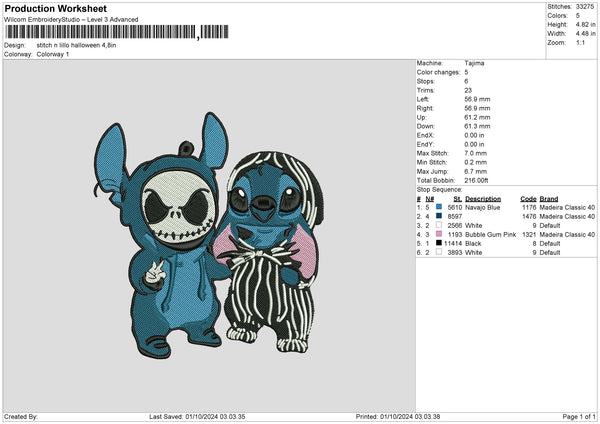Click the White 2566 thread swatch
The width and height of the screenshot is (600, 424).
(x=440, y=225)
